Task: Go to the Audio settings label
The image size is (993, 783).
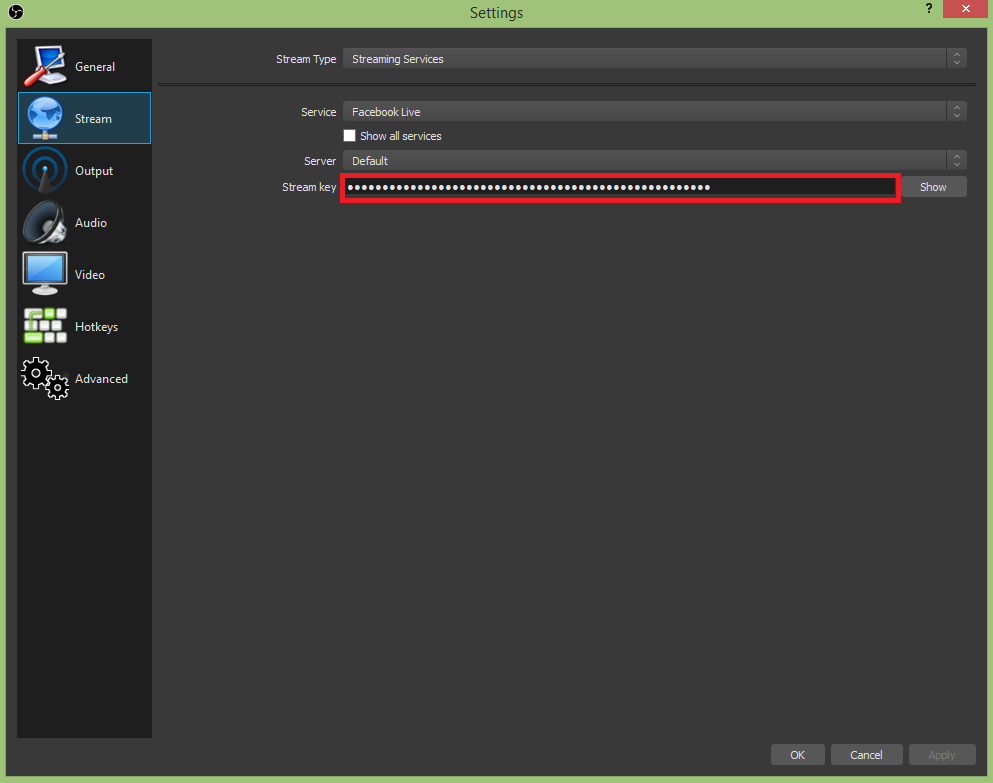Action: (91, 223)
